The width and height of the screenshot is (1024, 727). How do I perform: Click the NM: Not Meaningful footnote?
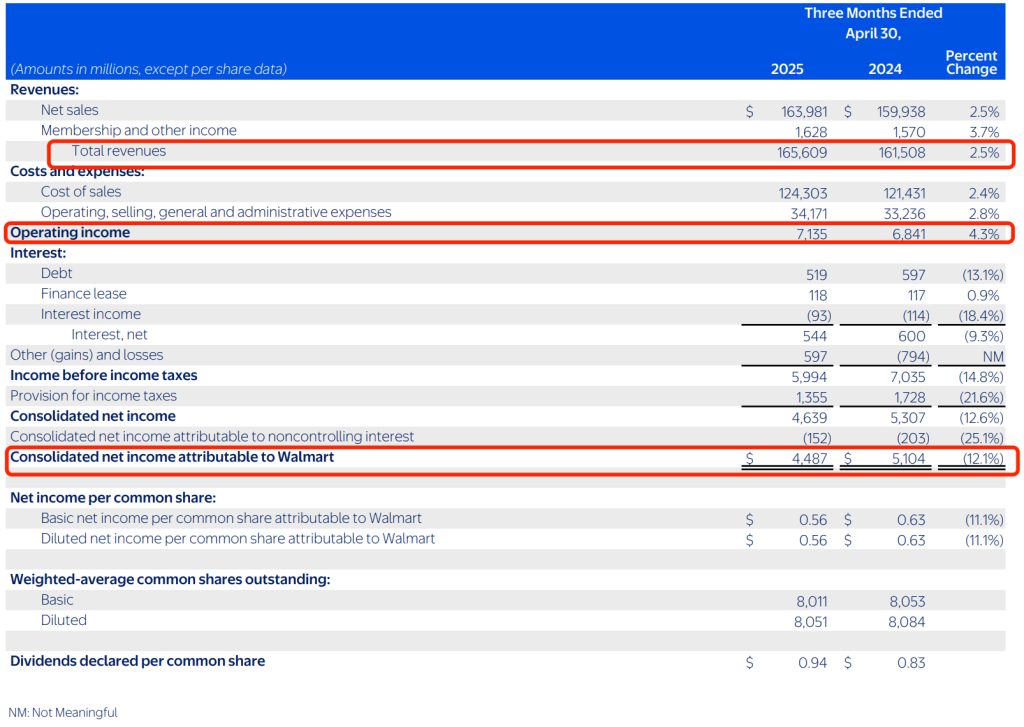63,713
